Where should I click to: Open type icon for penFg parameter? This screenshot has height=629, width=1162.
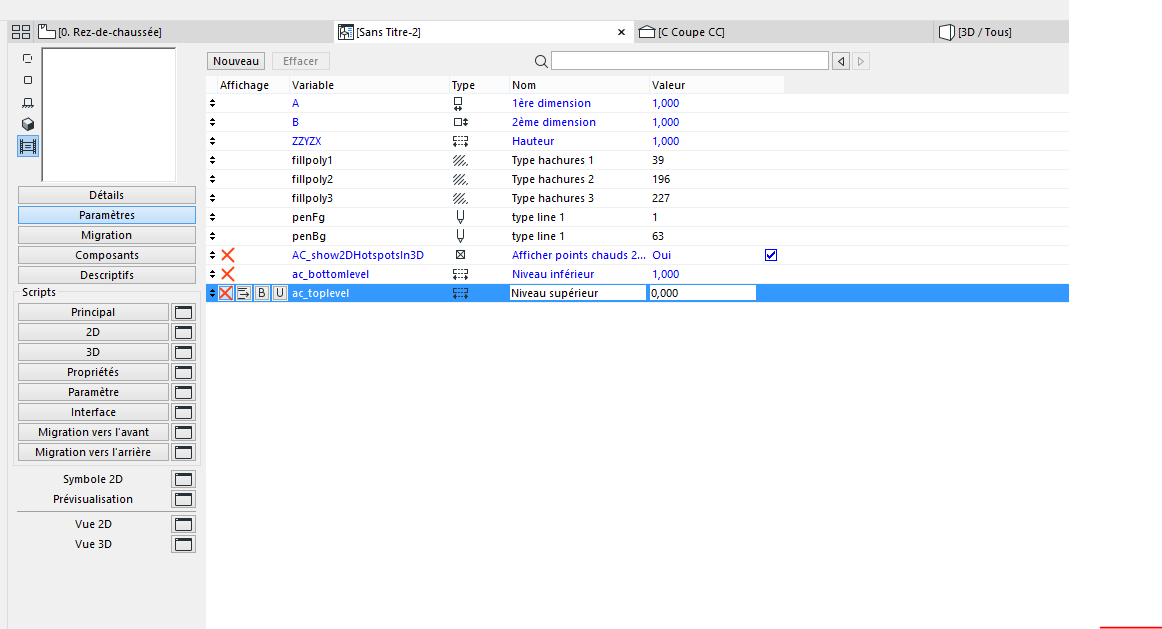pos(460,217)
